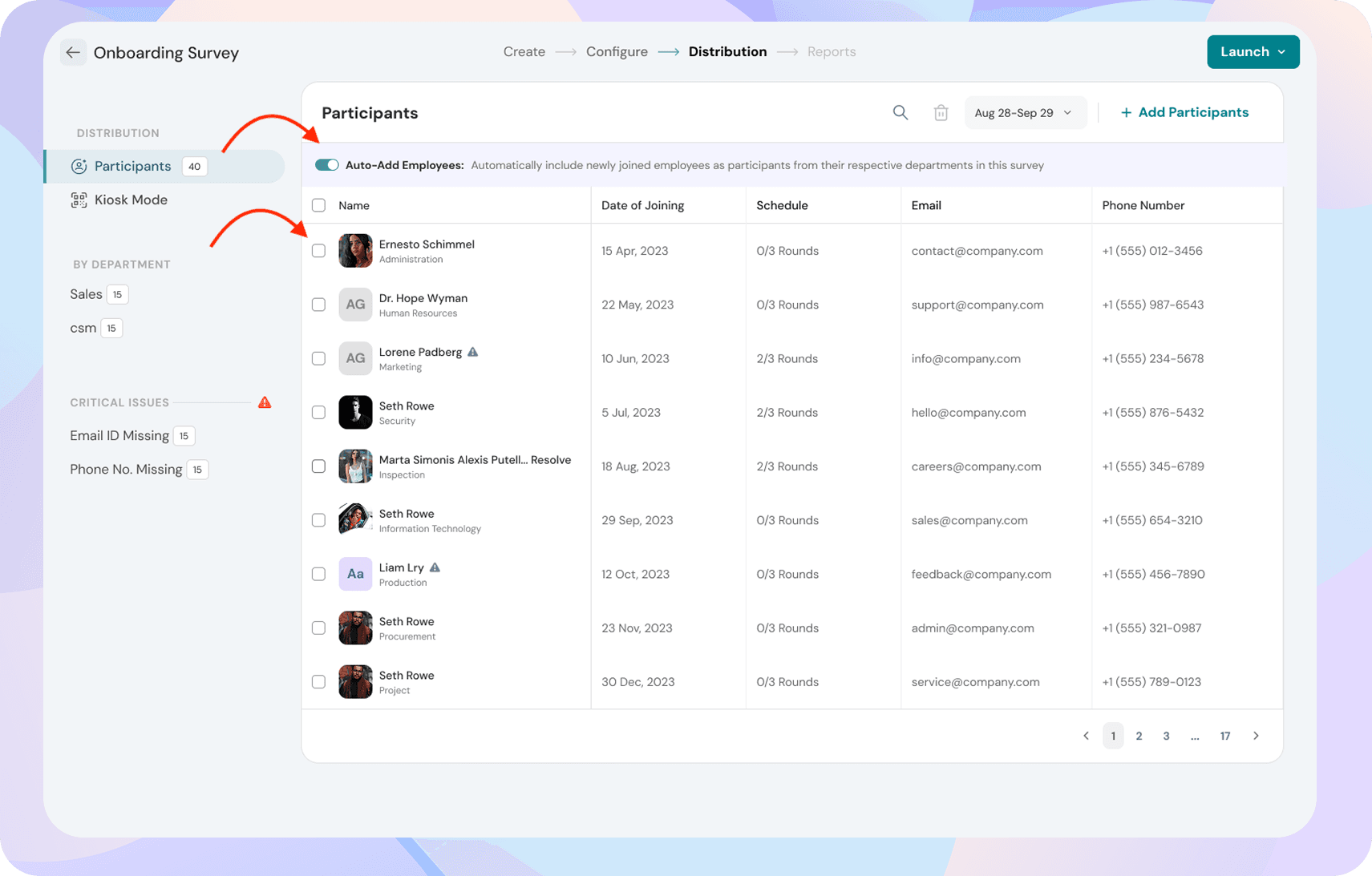1372x876 pixels.
Task: Click Resolve link for Marta Simonis
Action: (x=551, y=460)
